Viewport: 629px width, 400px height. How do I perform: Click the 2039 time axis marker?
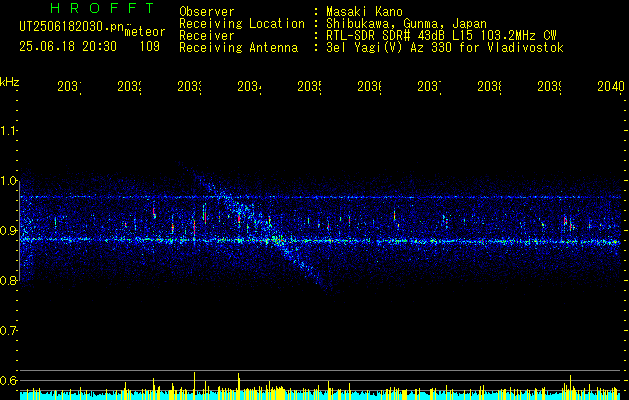pyautogui.click(x=550, y=86)
